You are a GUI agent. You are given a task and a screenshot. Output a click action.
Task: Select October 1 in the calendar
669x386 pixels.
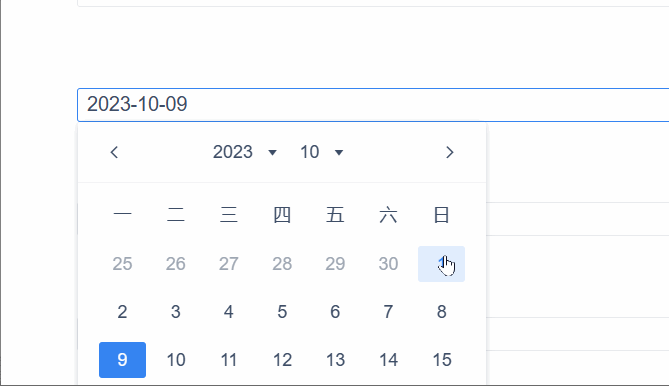click(x=441, y=264)
